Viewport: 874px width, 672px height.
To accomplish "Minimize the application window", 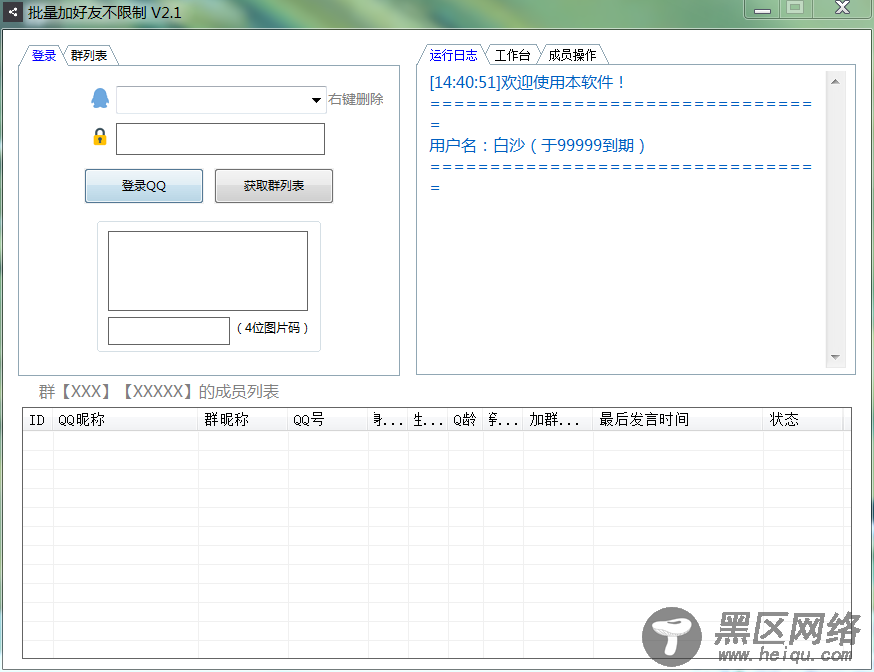I will (763, 8).
